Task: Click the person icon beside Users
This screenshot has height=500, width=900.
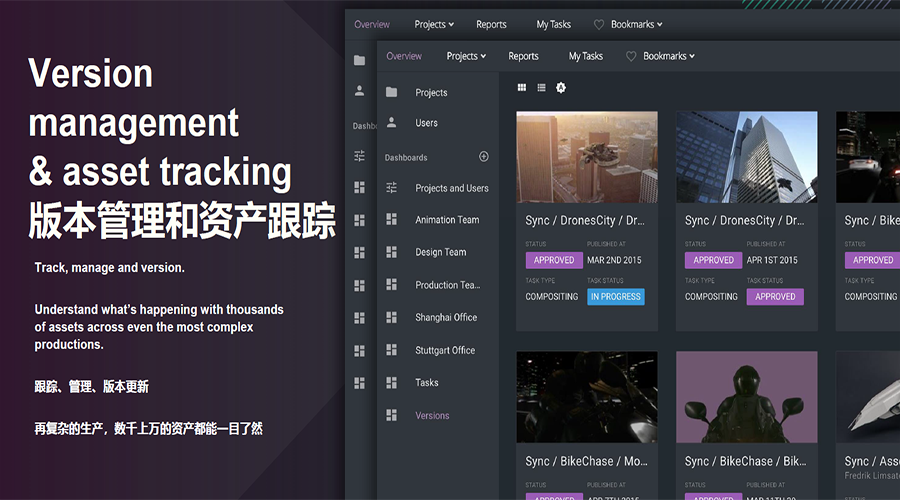Action: (x=391, y=122)
